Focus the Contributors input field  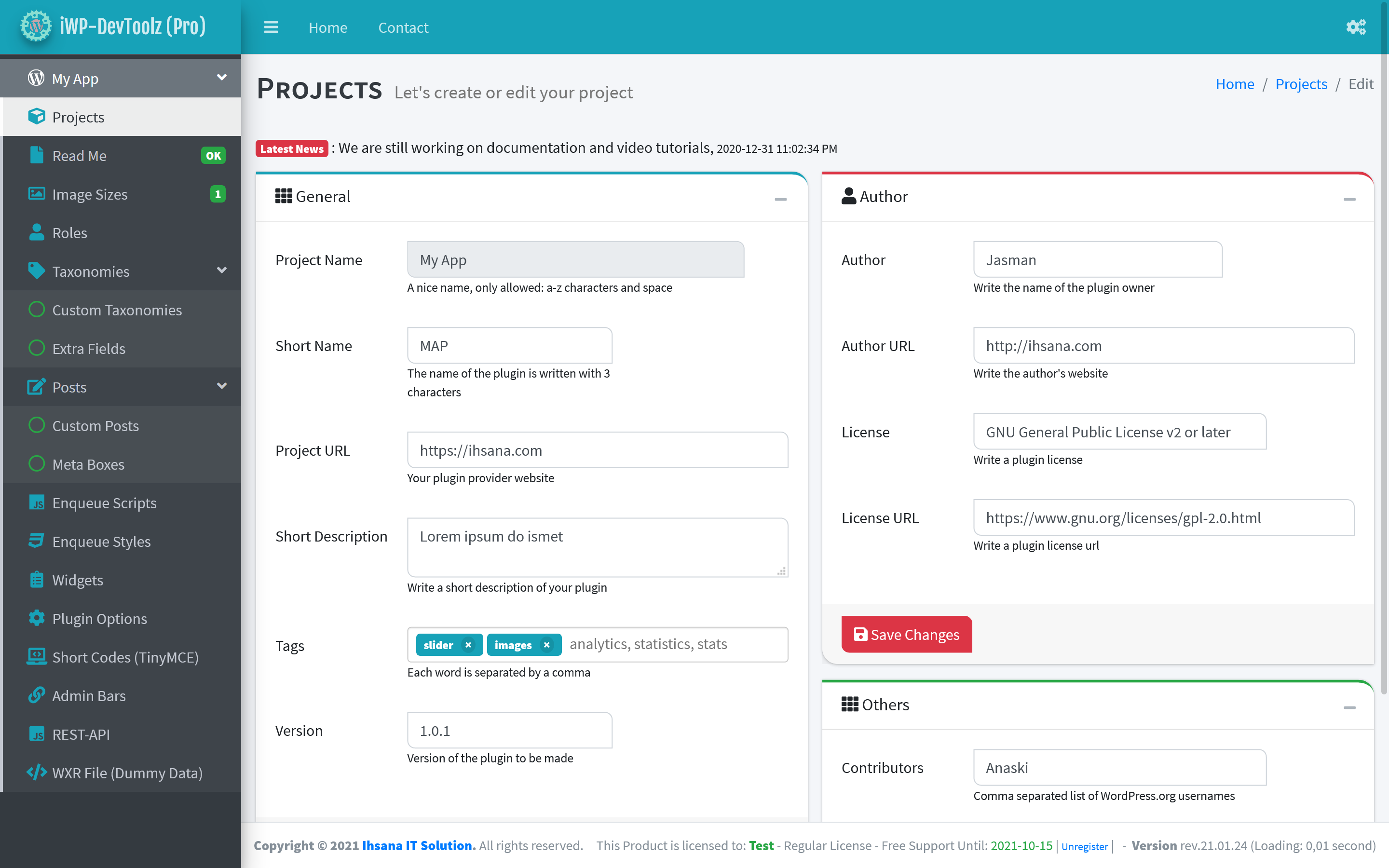pos(1119,767)
